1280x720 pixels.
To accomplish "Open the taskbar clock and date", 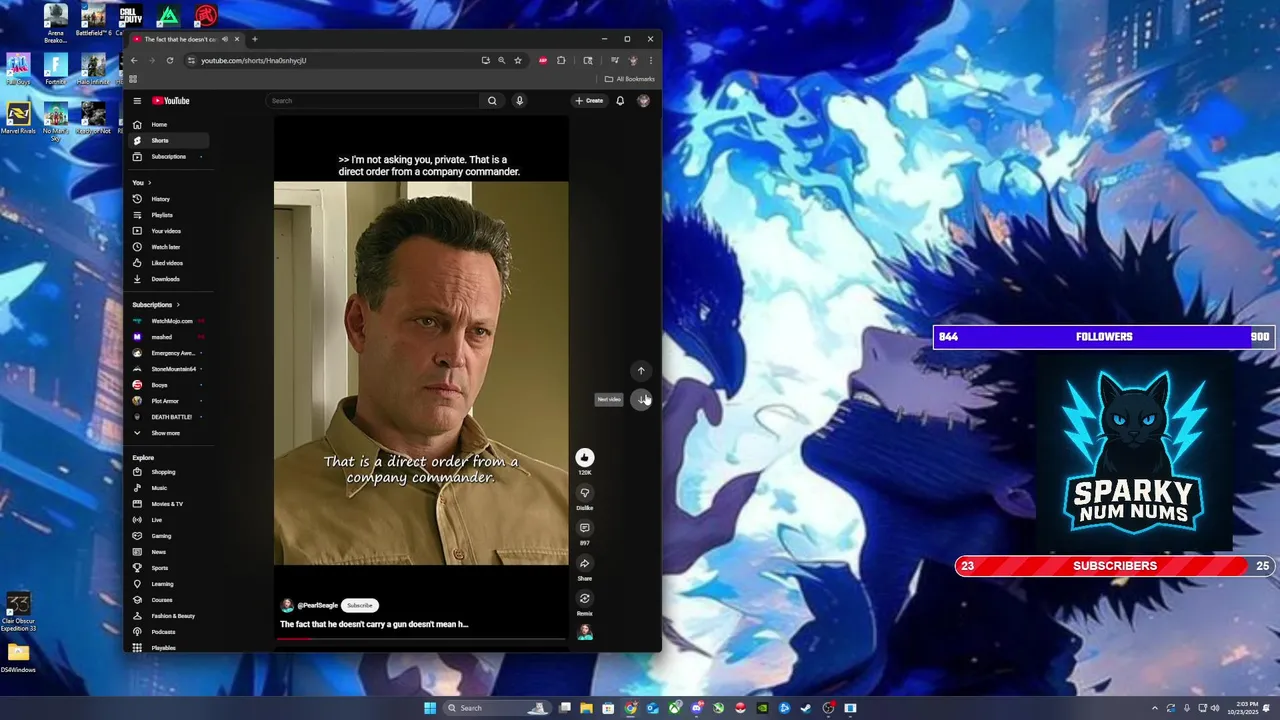I will coord(1243,708).
